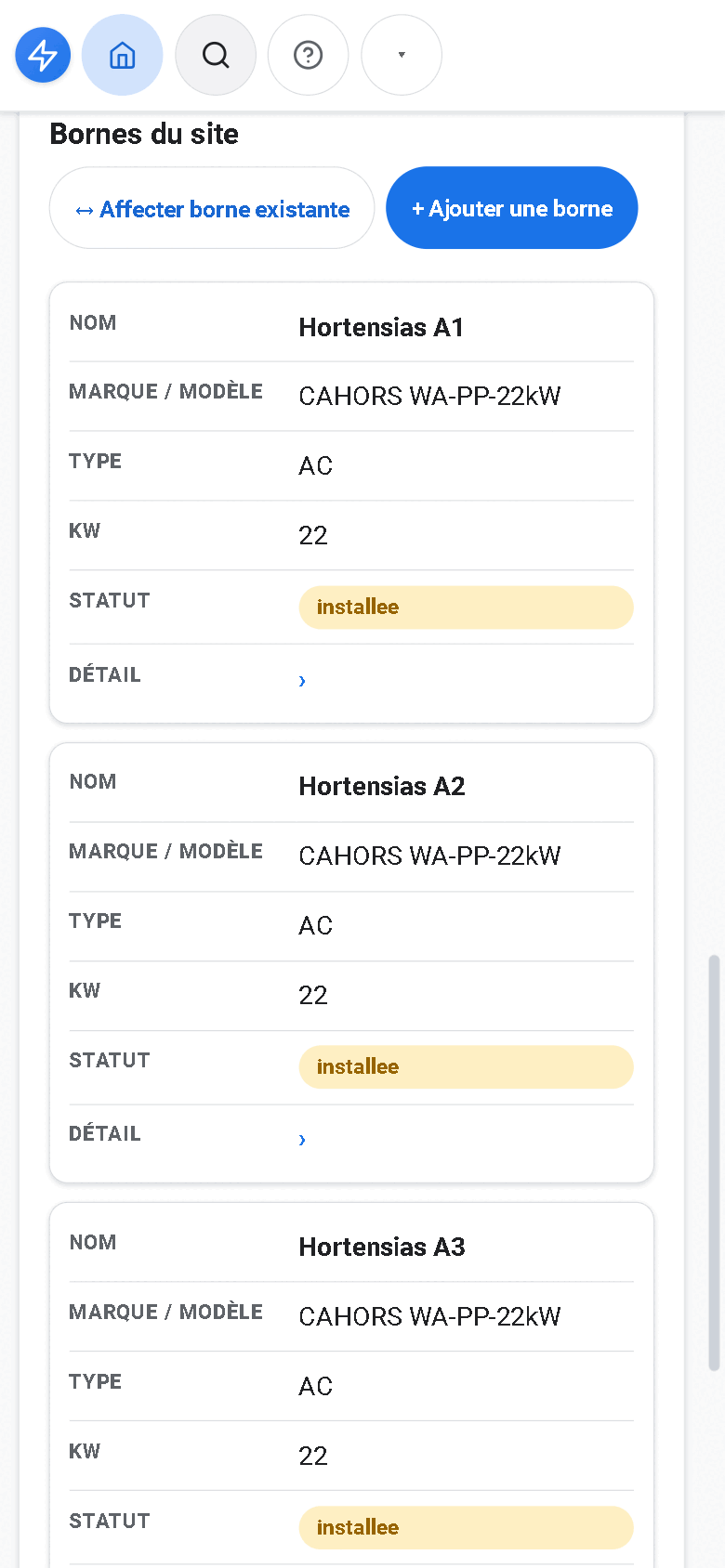
Task: Select the Hortensias A3 name
Action: point(382,1247)
